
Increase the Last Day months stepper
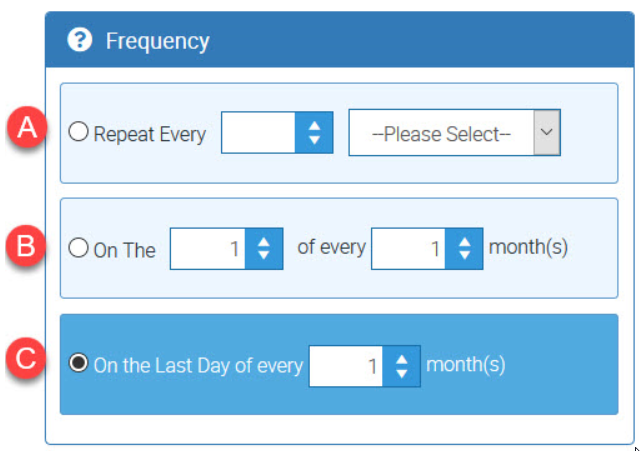tap(402, 358)
